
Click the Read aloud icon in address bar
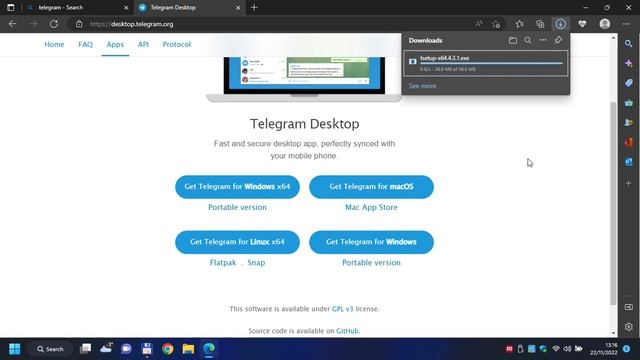pyautogui.click(x=479, y=24)
